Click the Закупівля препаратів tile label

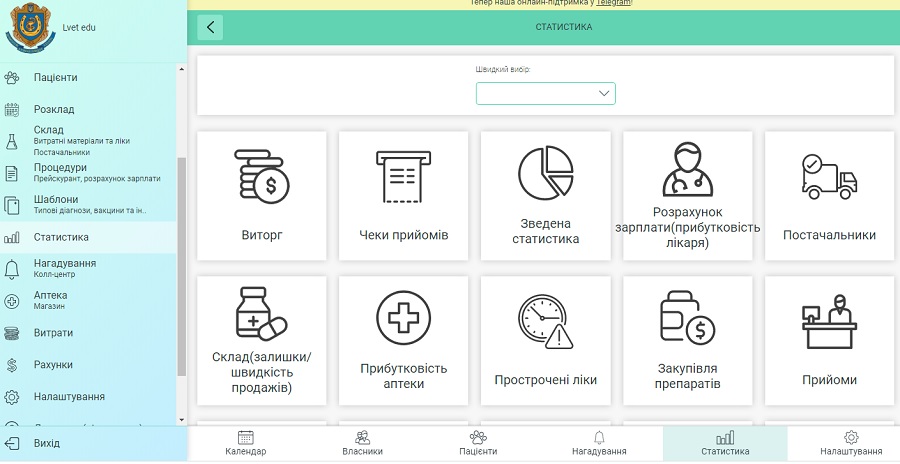[x=688, y=376]
